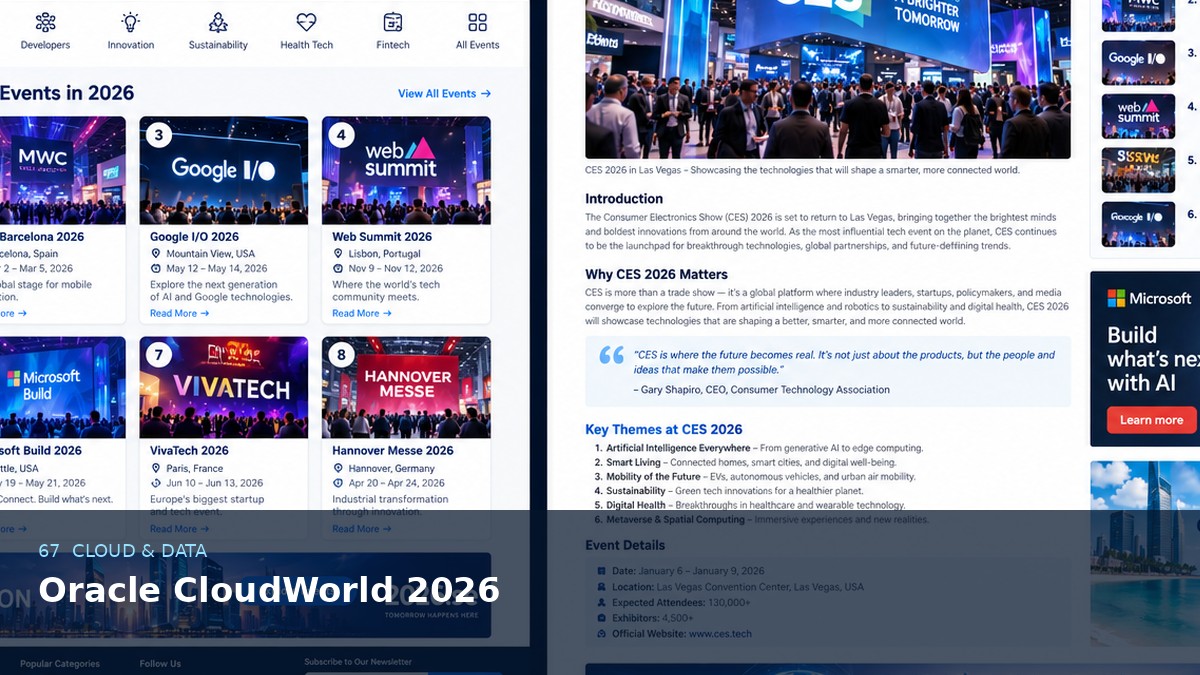
Task: Click the calendar icon beside Jun 10 – Jun 13
Action: click(155, 483)
